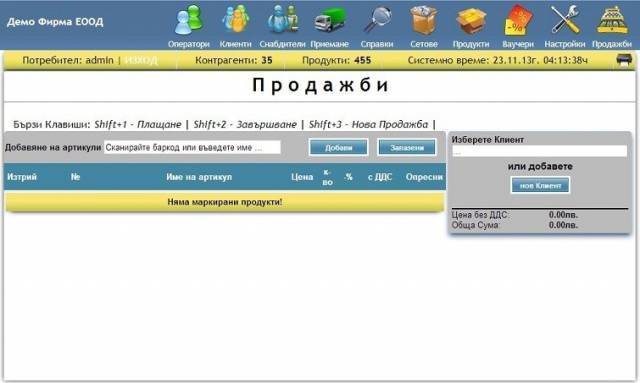The image size is (640, 383).
Task: Click the Контрагенти: 35 status entry
Action: pos(233,60)
